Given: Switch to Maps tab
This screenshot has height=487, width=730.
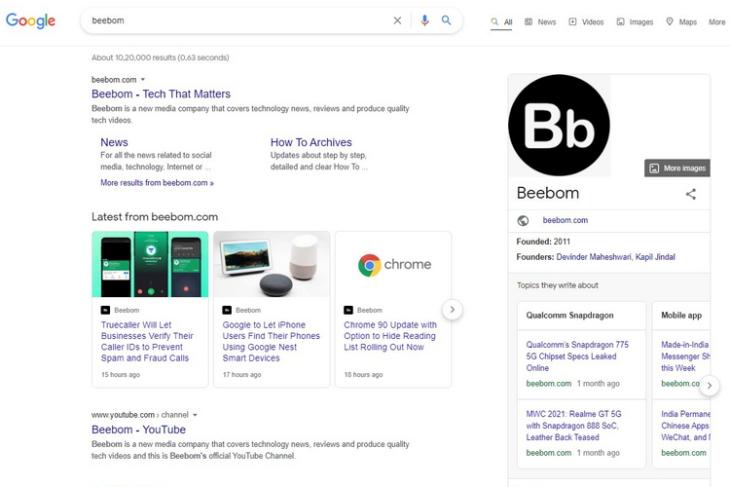Looking at the screenshot, I should pos(681,22).
